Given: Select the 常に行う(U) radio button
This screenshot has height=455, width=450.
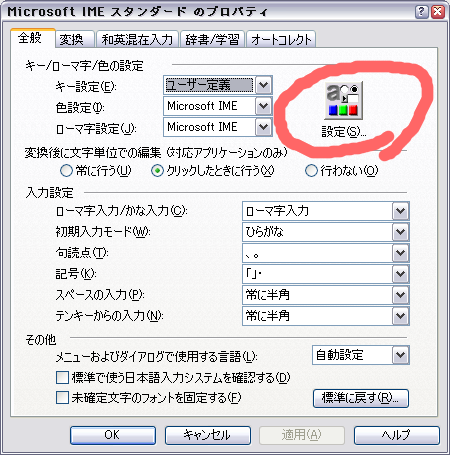Looking at the screenshot, I should 66,171.
